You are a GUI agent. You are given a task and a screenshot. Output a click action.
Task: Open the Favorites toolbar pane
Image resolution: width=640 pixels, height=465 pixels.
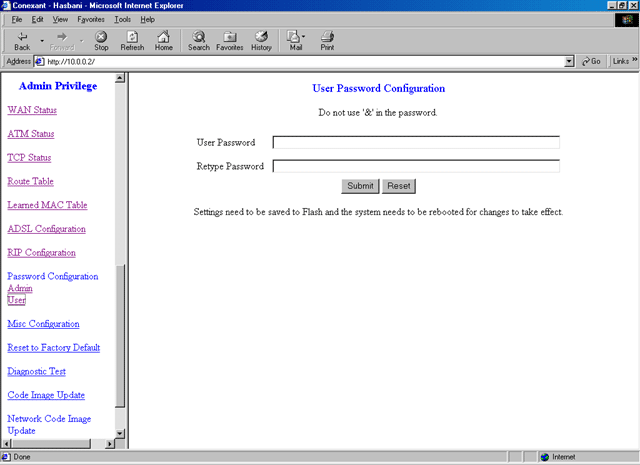coord(230,41)
